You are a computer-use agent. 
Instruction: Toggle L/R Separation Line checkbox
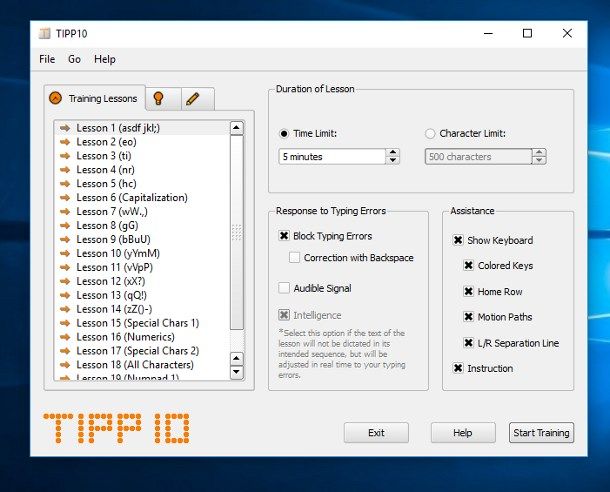click(469, 343)
